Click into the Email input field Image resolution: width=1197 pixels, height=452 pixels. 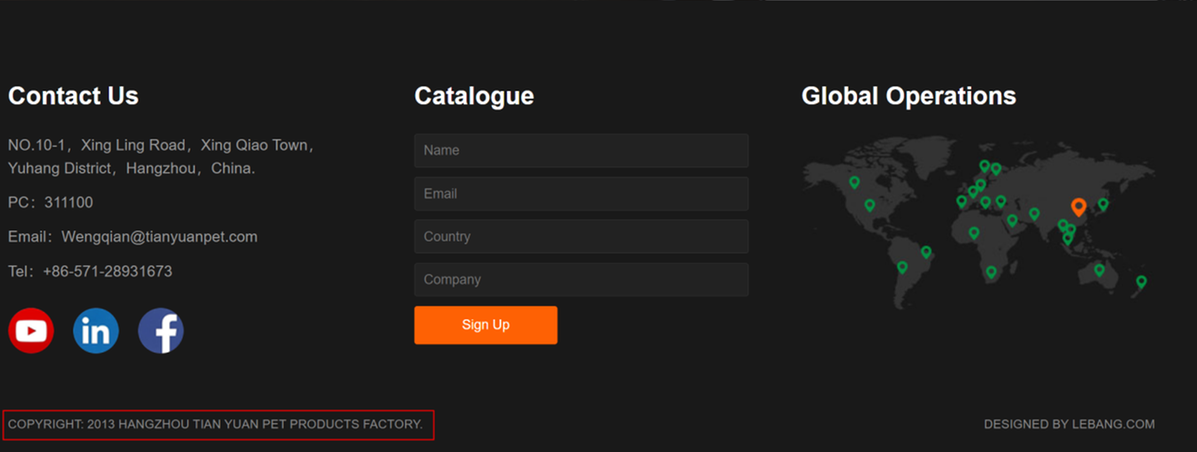(581, 194)
